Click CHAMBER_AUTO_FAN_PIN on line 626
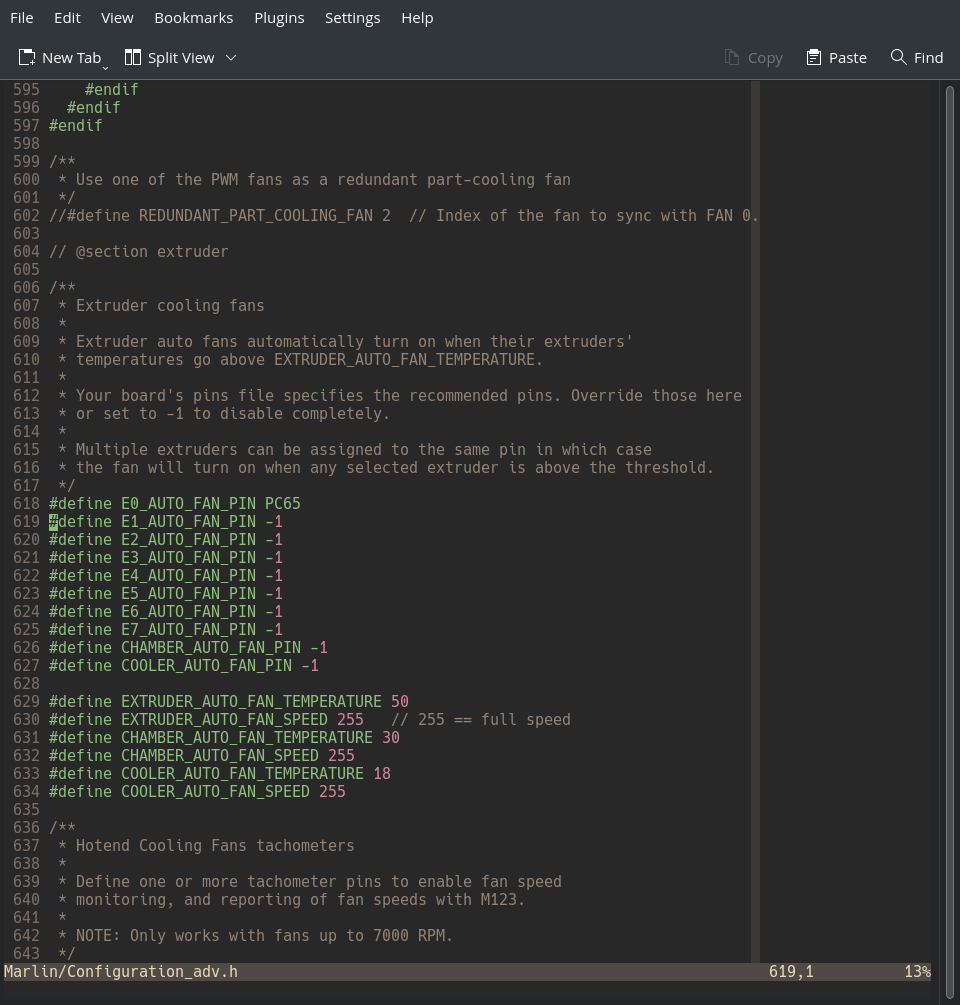 [x=210, y=648]
